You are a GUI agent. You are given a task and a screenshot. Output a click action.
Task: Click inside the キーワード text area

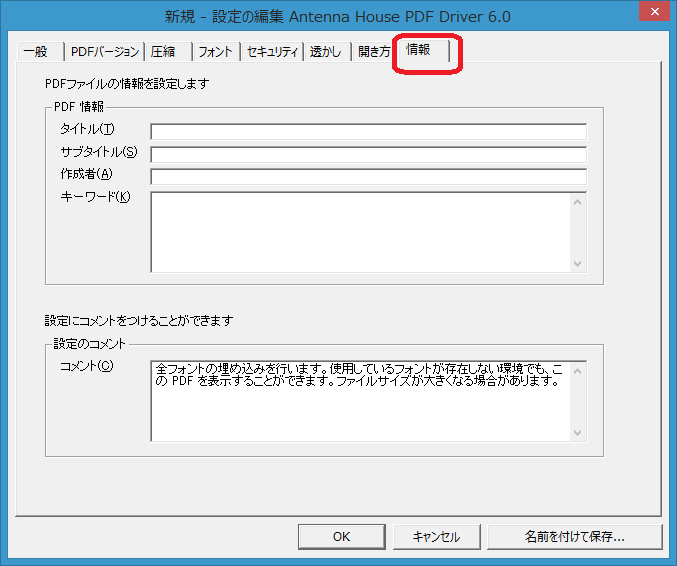tap(361, 232)
